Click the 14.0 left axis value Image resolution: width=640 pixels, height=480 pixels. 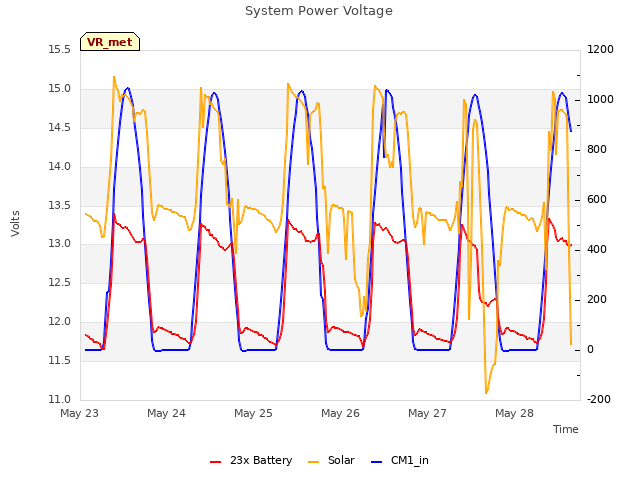coord(60,167)
